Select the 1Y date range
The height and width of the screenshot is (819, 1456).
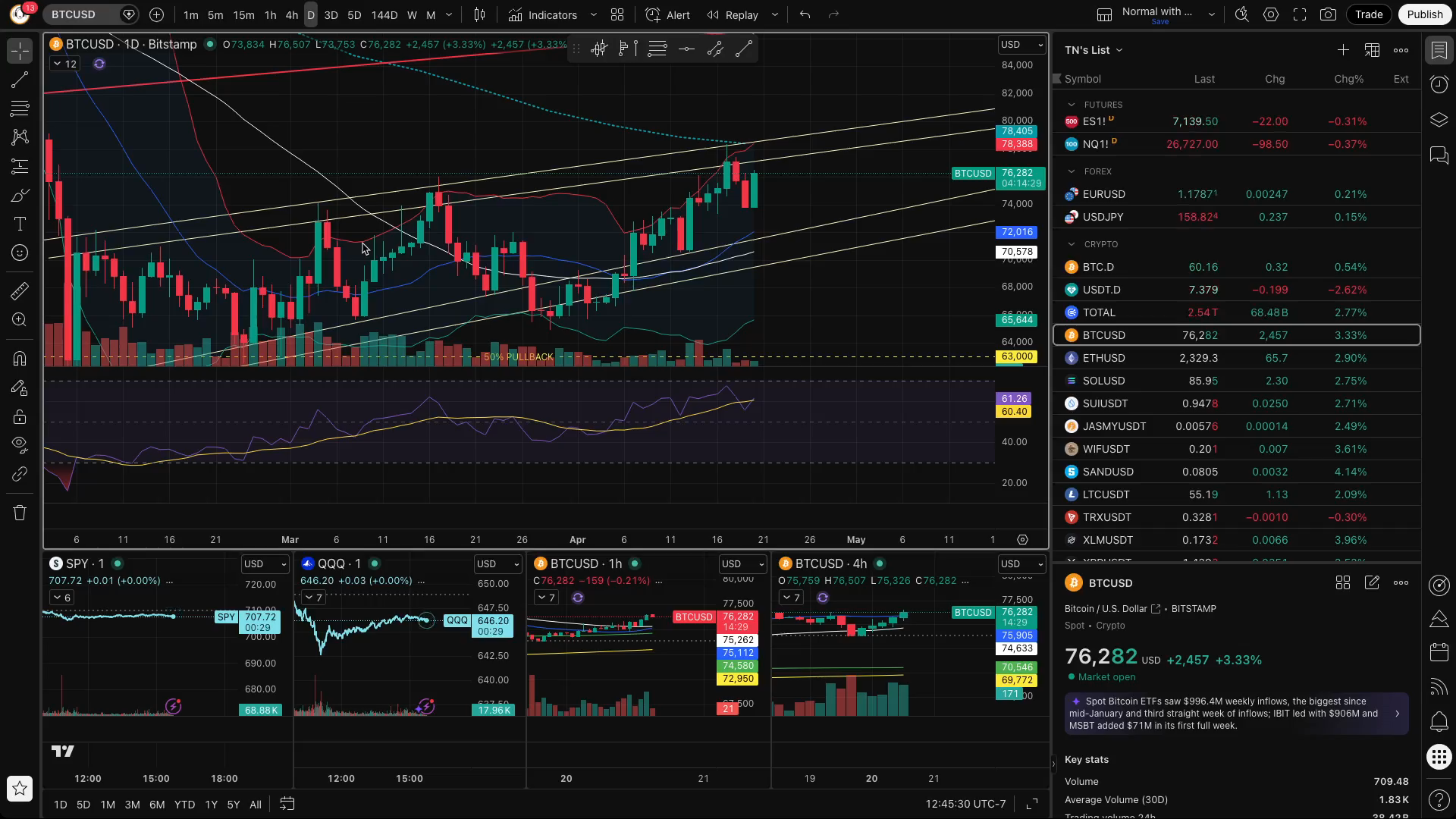click(211, 805)
